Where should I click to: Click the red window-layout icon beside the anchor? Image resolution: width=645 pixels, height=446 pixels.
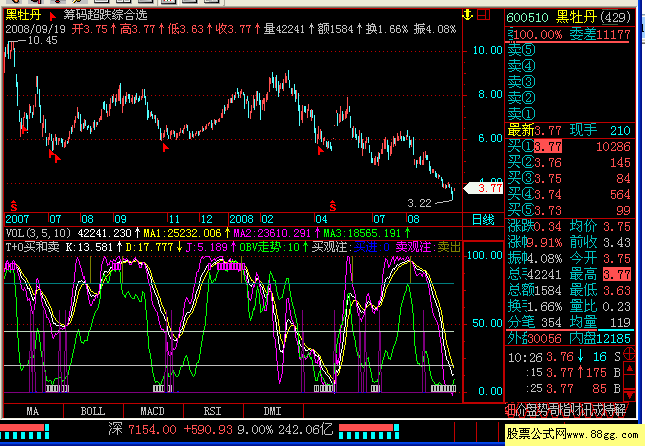[x=483, y=15]
